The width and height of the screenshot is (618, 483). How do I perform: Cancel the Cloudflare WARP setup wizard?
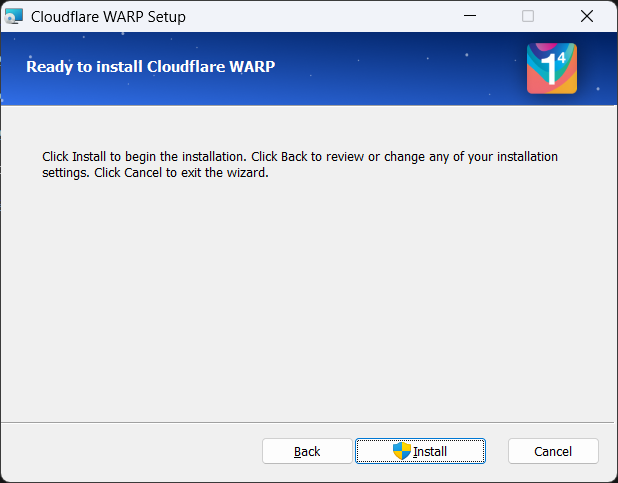coord(553,451)
